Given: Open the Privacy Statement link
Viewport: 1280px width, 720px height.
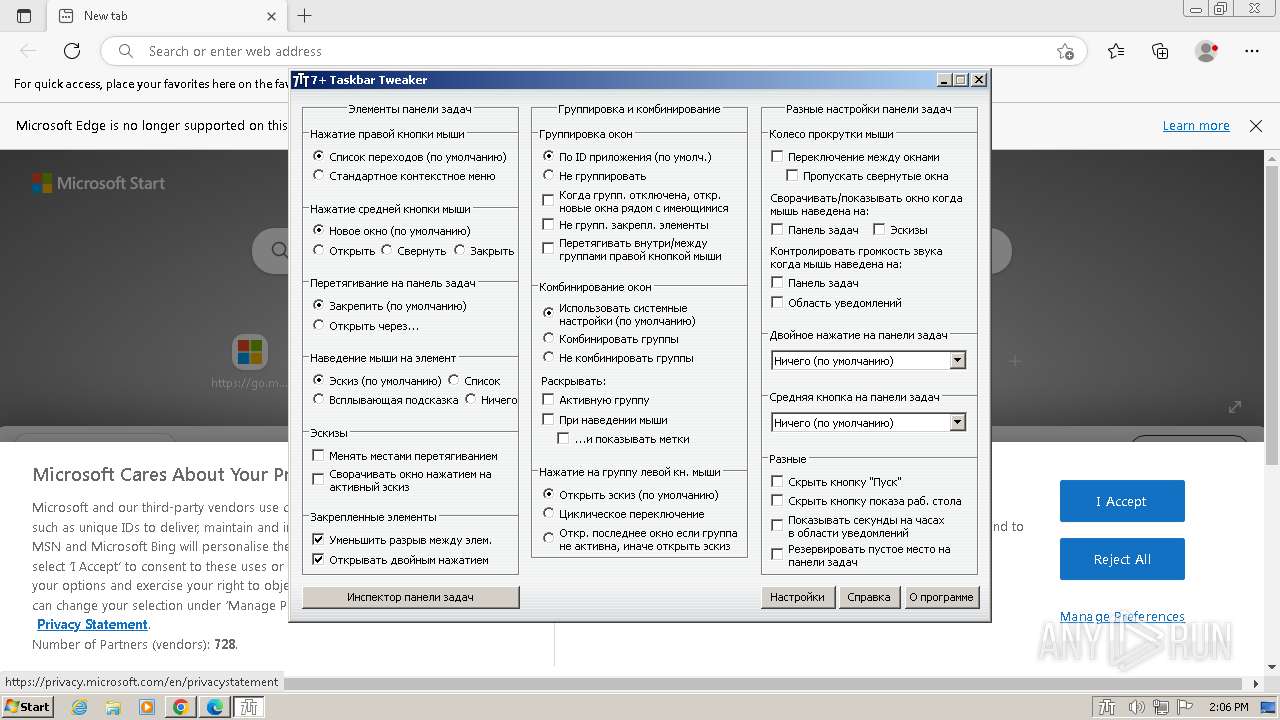Looking at the screenshot, I should tap(92, 624).
